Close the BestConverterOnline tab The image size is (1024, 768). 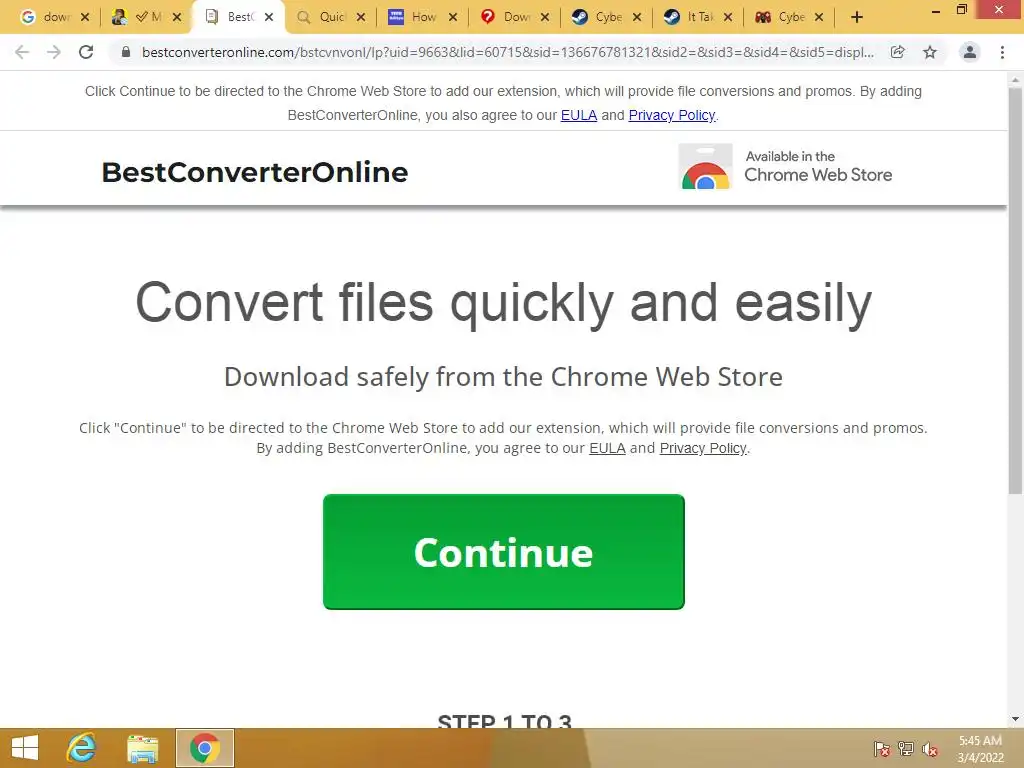tap(268, 18)
